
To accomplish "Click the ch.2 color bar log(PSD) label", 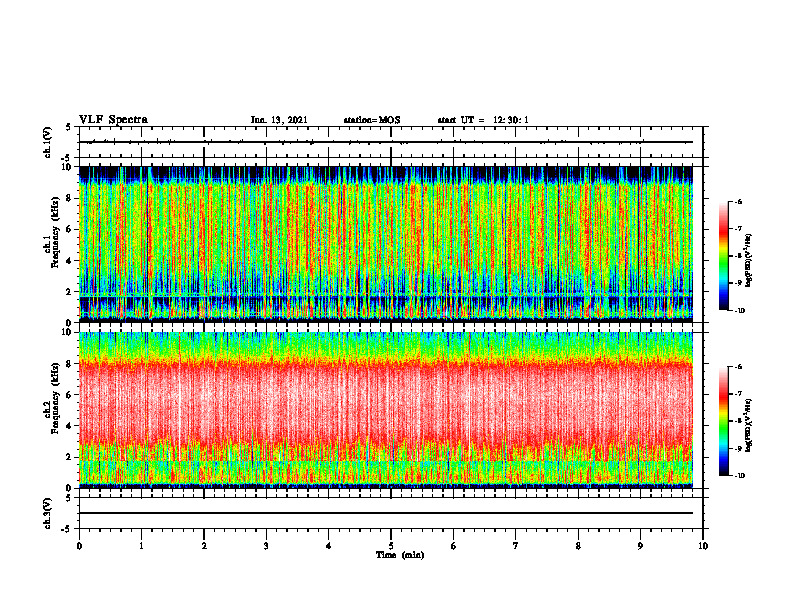I will [749, 425].
